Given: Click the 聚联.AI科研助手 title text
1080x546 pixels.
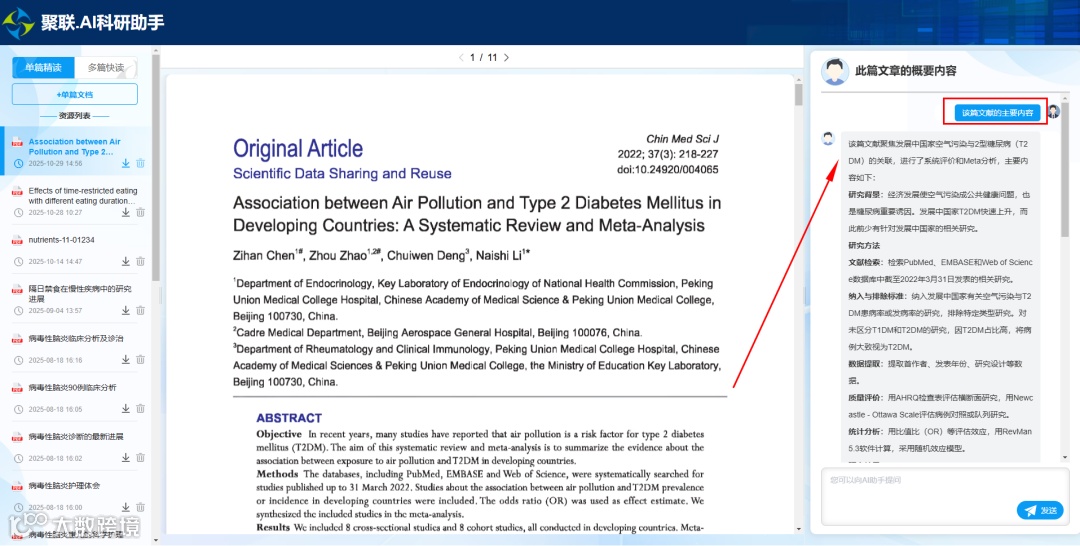Looking at the screenshot, I should (103, 23).
